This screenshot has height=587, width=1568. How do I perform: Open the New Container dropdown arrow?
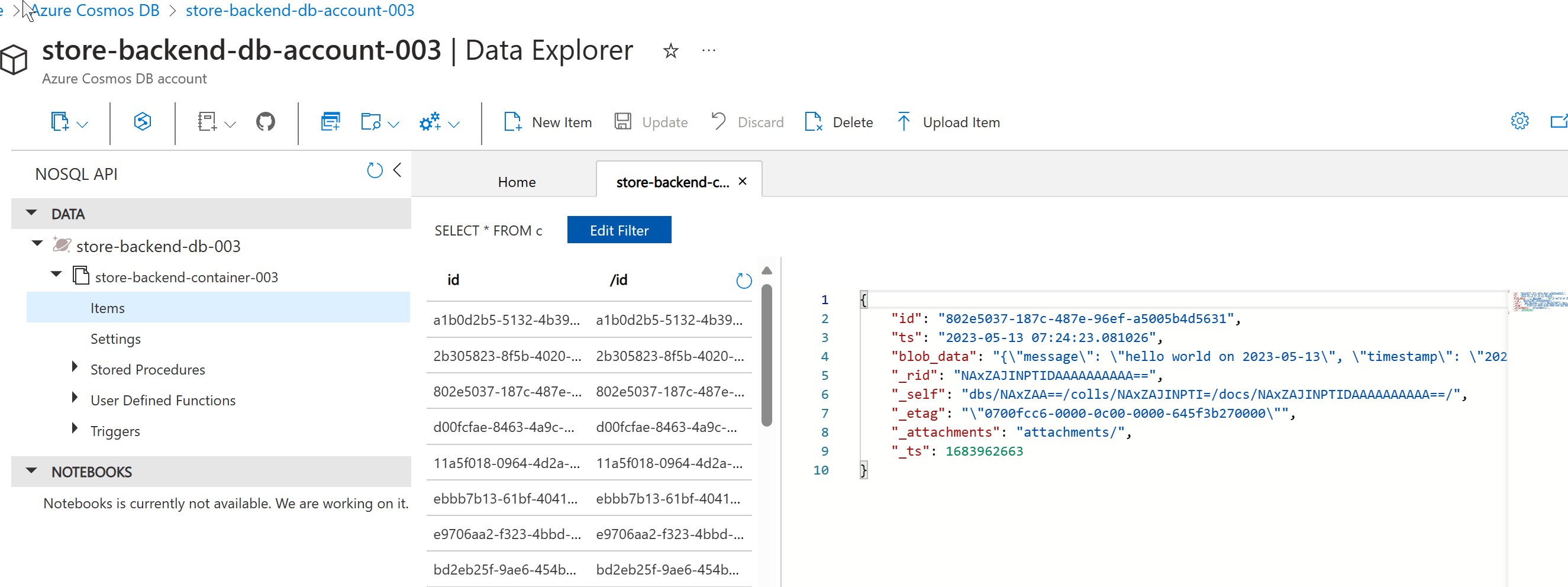pyautogui.click(x=83, y=124)
